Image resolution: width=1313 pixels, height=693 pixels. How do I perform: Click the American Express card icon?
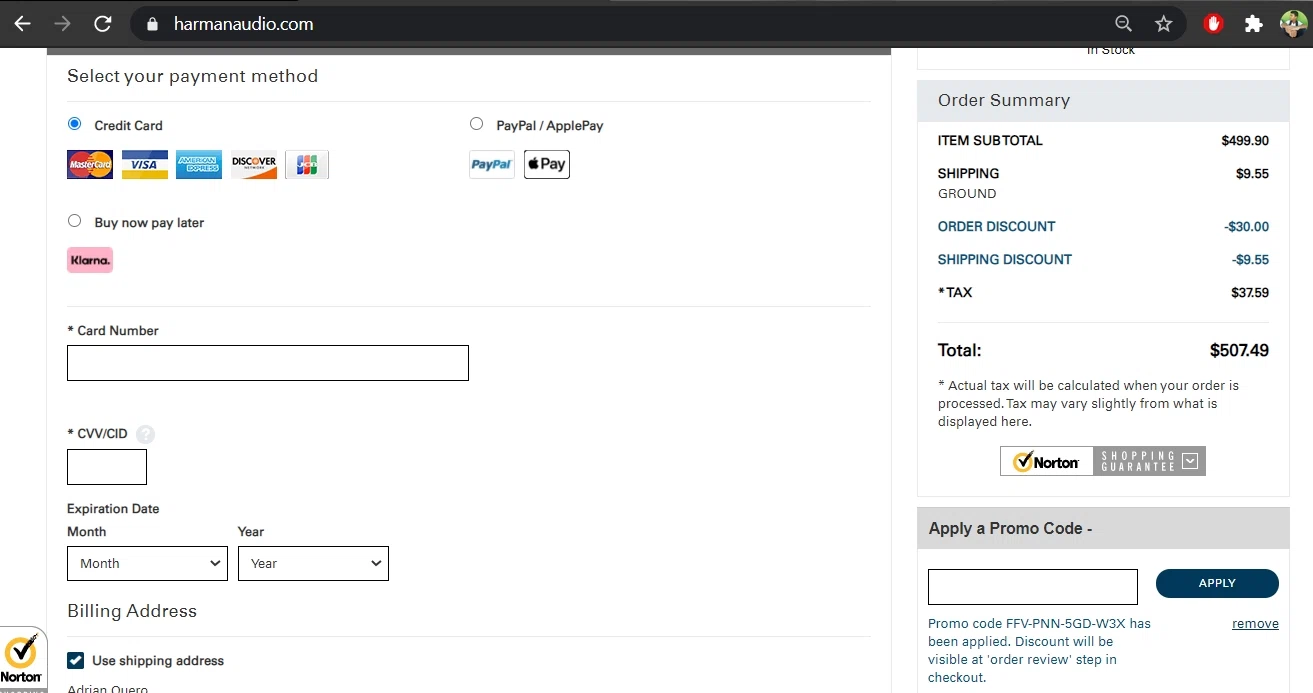(199, 165)
